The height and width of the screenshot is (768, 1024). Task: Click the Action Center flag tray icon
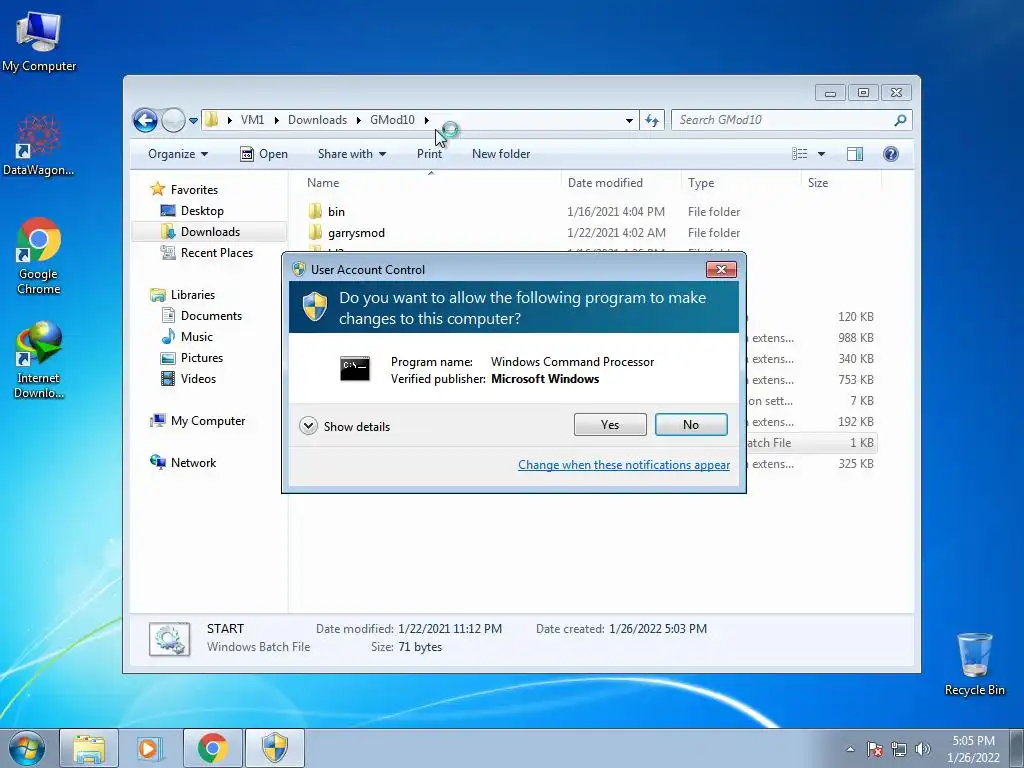coord(875,749)
